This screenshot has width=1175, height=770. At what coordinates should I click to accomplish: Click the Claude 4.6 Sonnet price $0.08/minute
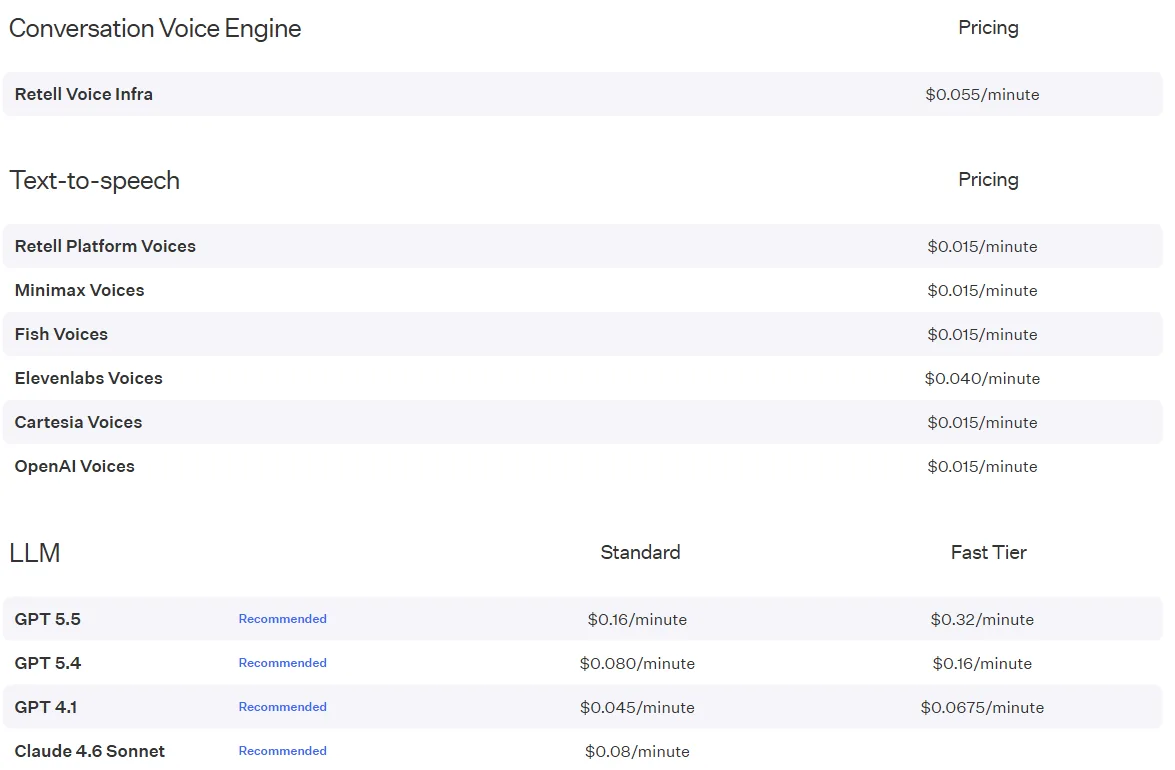(637, 751)
